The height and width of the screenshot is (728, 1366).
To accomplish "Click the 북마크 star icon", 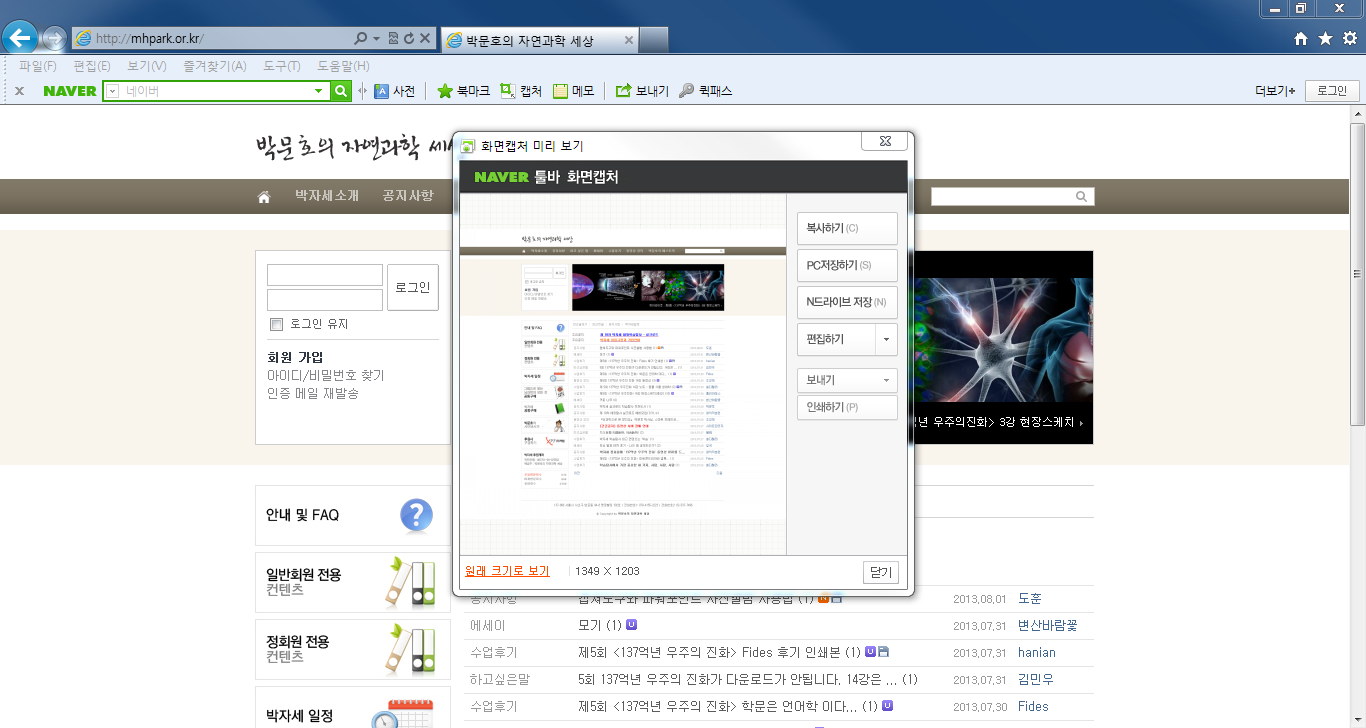I will point(446,91).
